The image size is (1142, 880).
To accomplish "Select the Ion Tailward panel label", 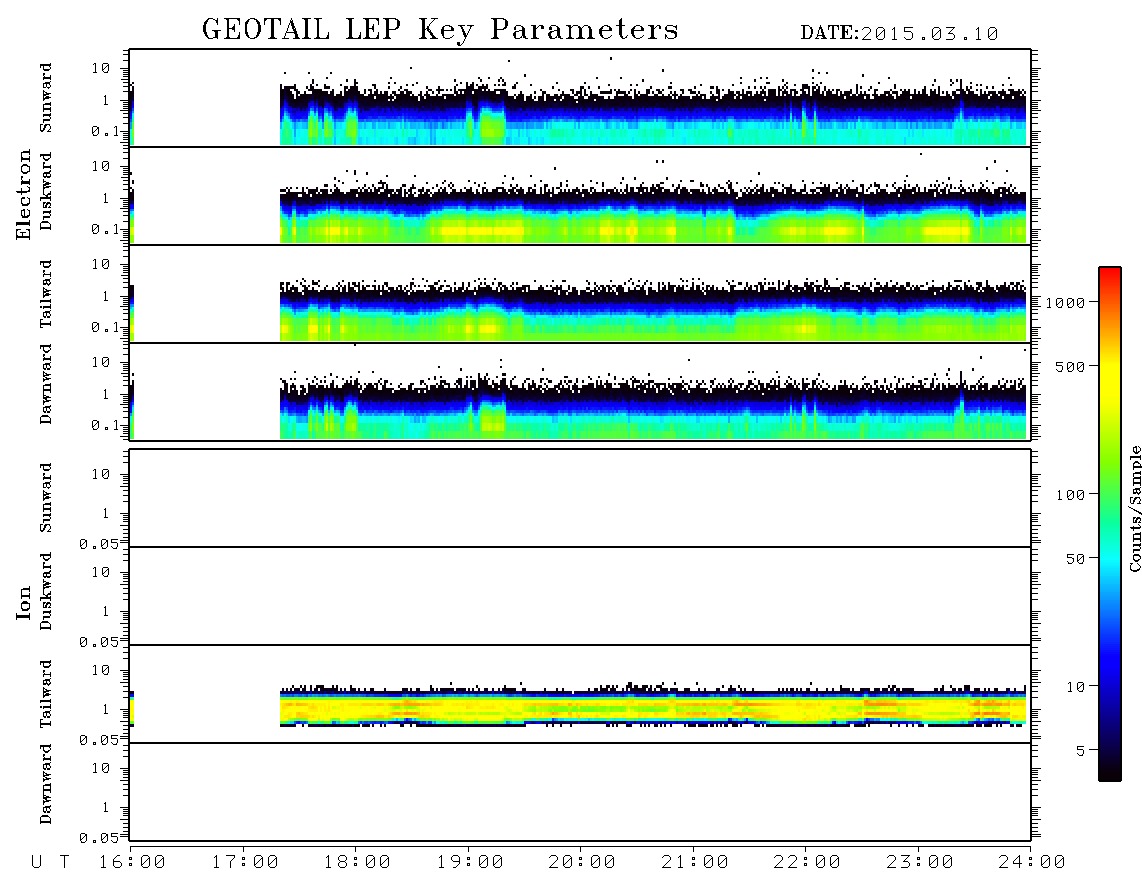I will tap(46, 694).
